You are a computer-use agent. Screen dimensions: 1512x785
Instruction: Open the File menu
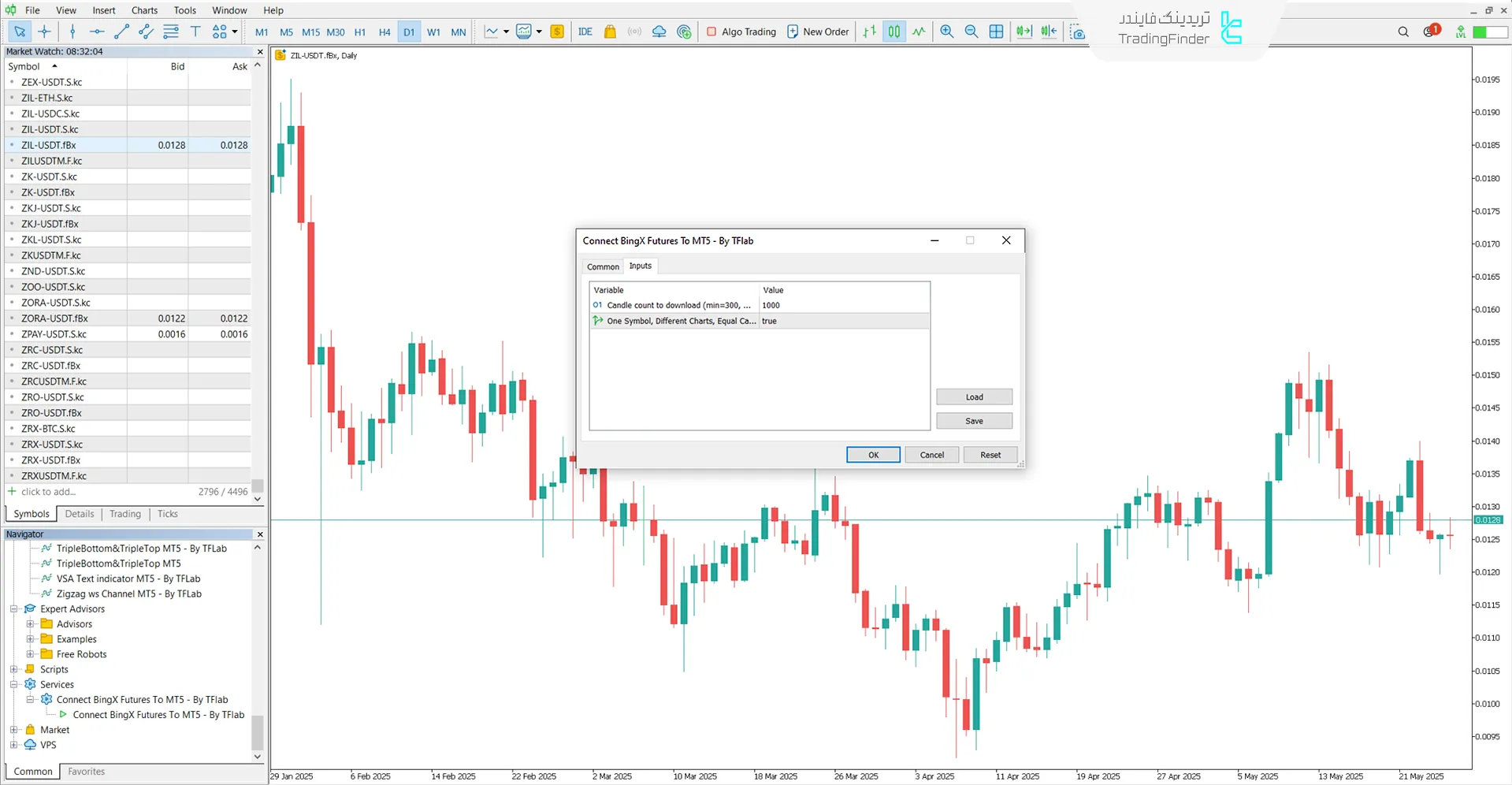pyautogui.click(x=32, y=10)
